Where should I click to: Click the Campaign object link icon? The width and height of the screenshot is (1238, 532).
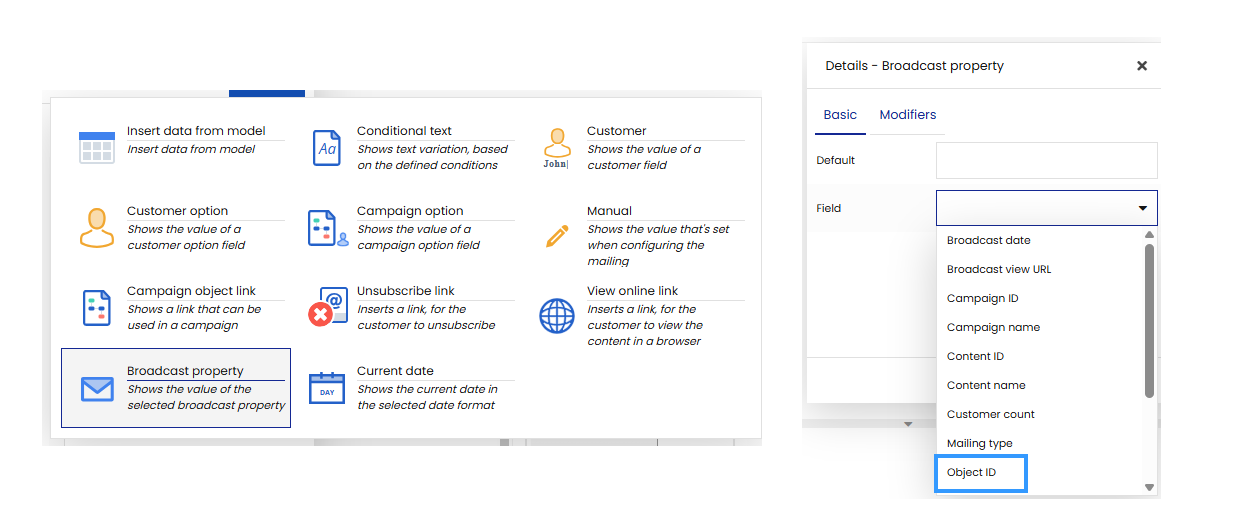pyautogui.click(x=97, y=308)
